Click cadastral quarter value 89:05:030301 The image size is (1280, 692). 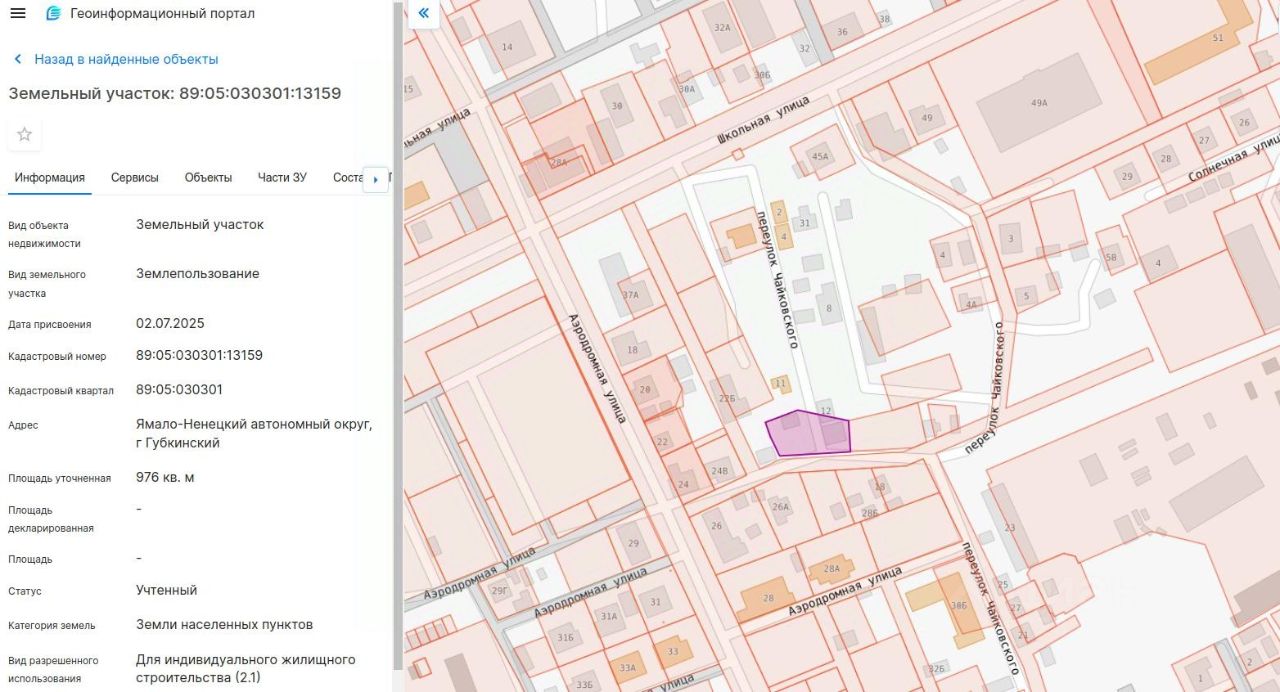click(x=179, y=389)
